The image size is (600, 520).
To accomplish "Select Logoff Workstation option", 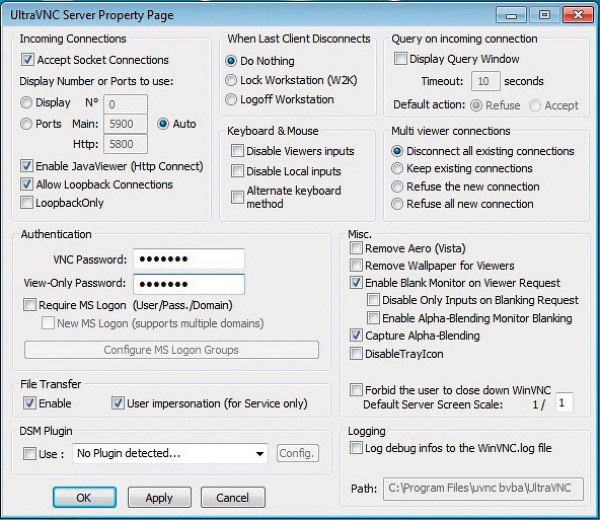I will pyautogui.click(x=231, y=99).
